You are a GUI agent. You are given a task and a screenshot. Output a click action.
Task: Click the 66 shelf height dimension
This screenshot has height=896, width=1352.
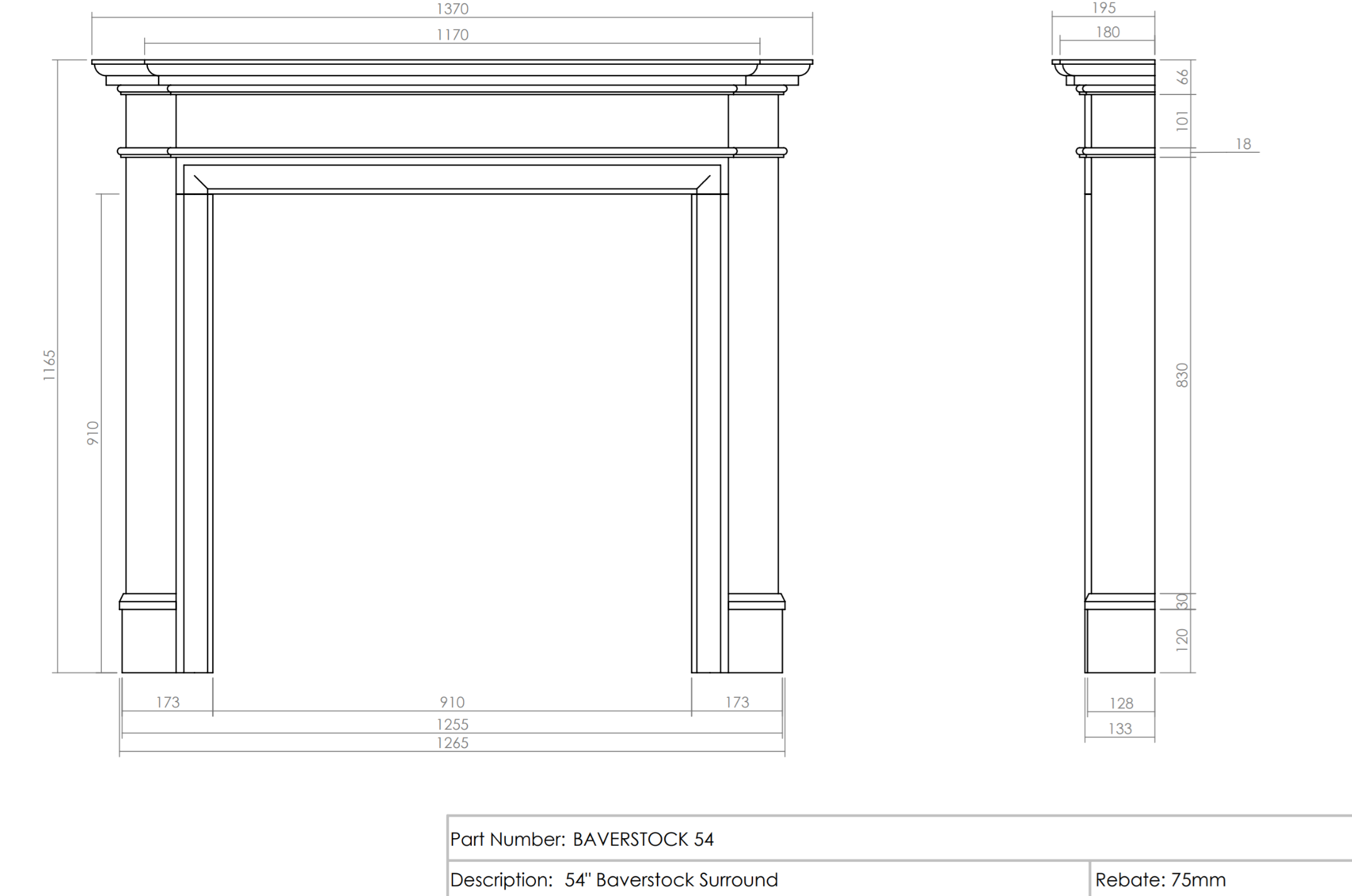(1183, 77)
